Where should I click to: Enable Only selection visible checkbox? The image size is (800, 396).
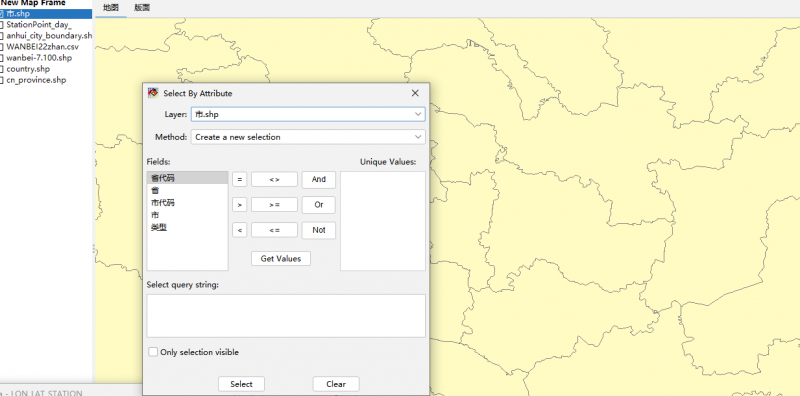click(153, 352)
